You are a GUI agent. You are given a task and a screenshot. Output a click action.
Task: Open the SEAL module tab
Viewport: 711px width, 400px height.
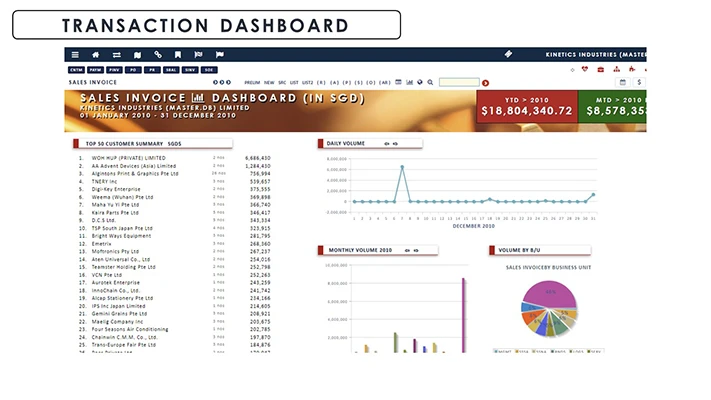171,70
